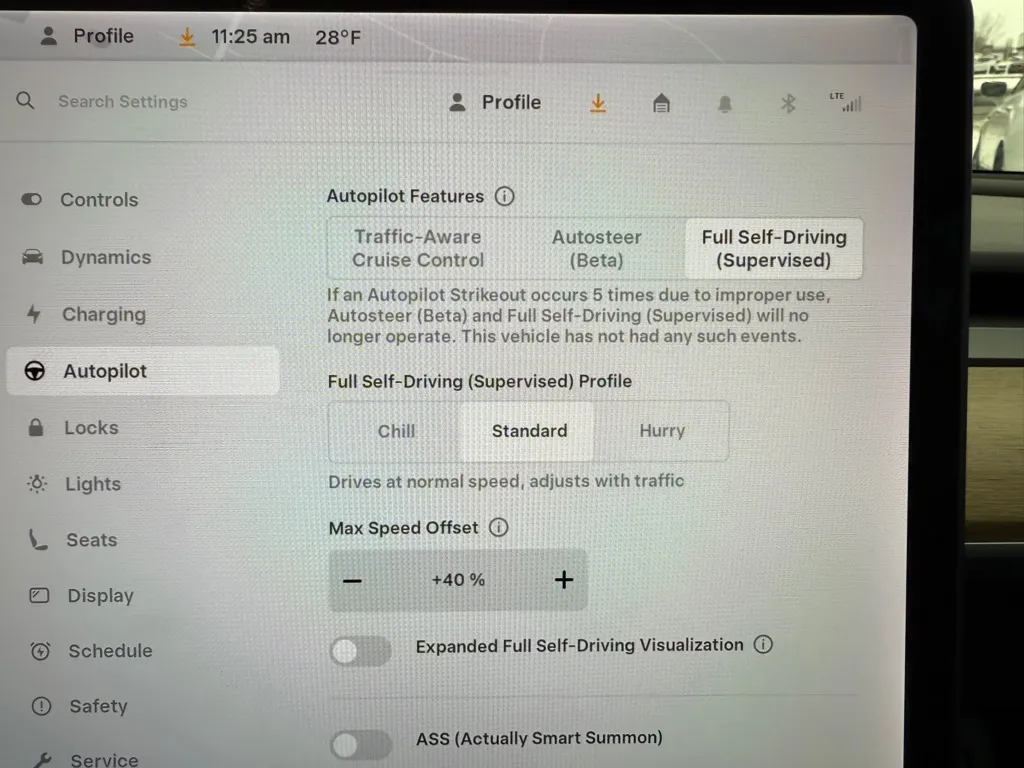
Task: Choose the Chill driving profile
Action: (396, 431)
